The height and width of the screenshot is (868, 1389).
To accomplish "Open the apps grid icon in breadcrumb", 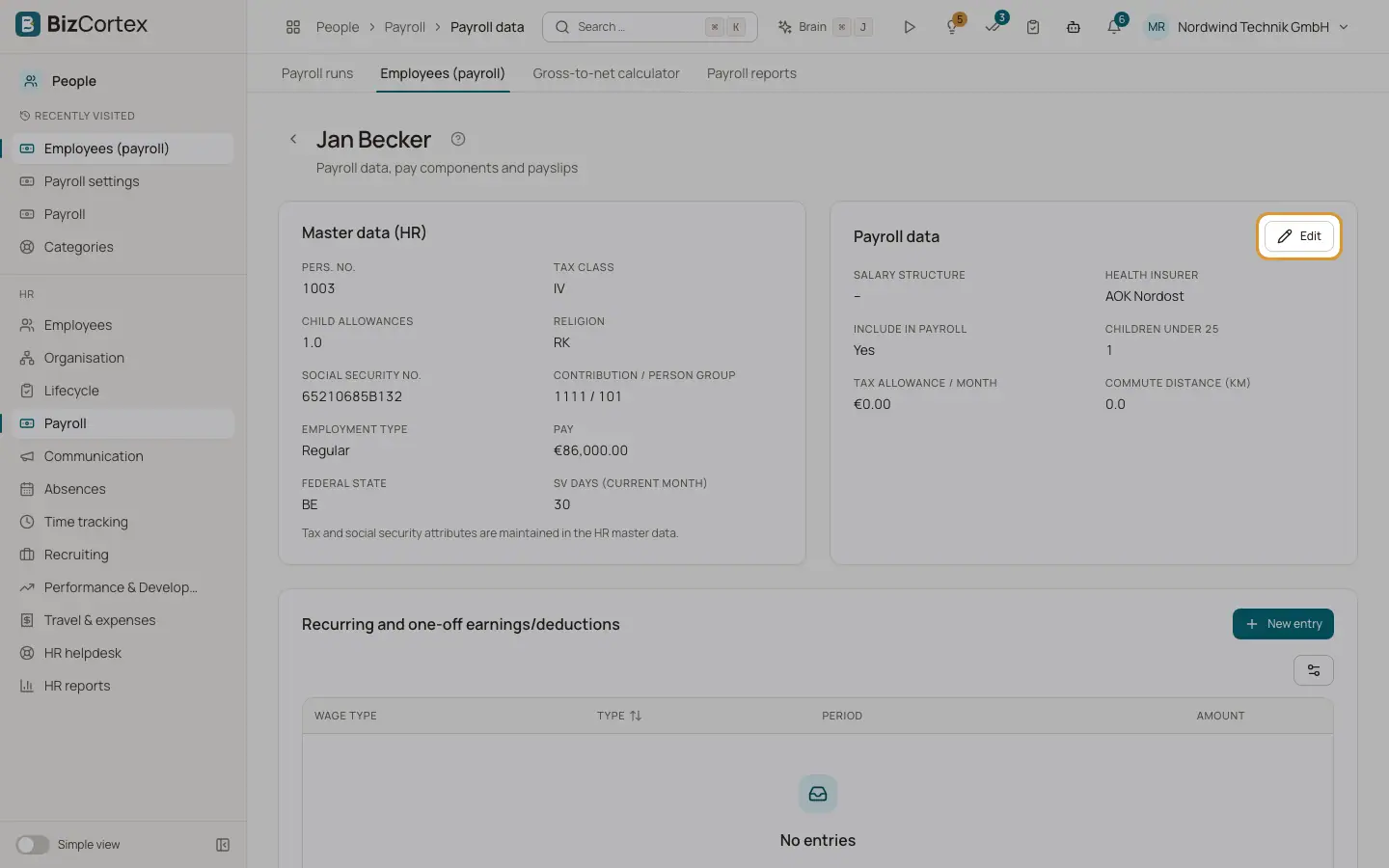I will pyautogui.click(x=293, y=27).
